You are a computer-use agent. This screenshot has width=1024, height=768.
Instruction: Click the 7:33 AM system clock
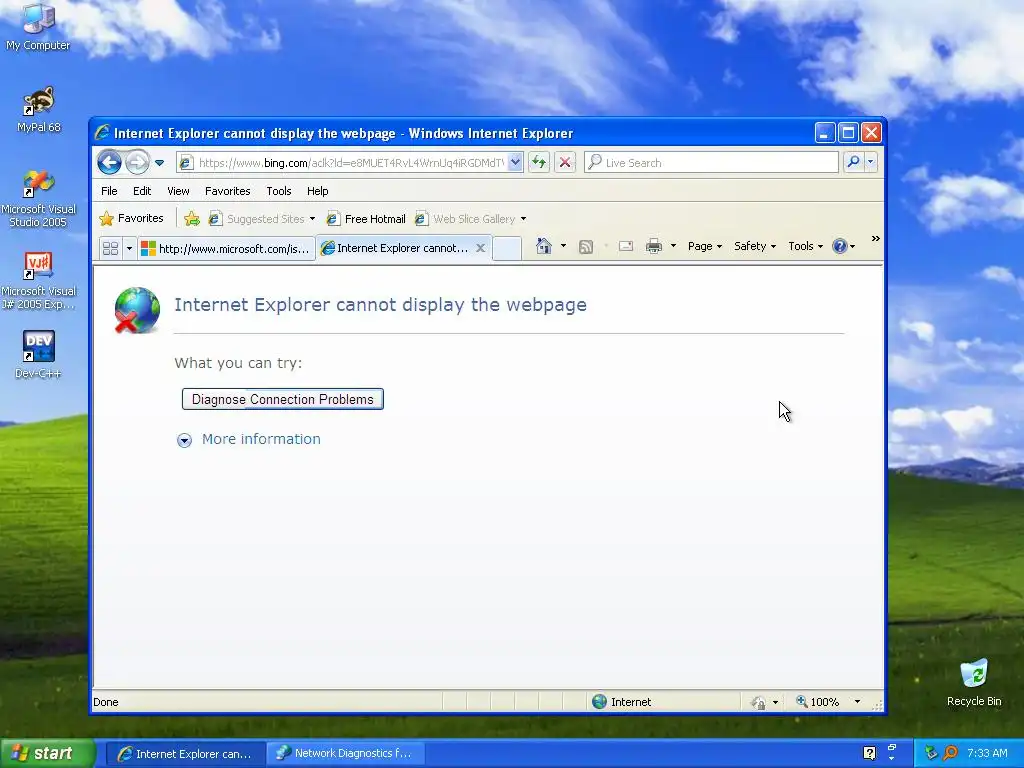[x=987, y=753]
